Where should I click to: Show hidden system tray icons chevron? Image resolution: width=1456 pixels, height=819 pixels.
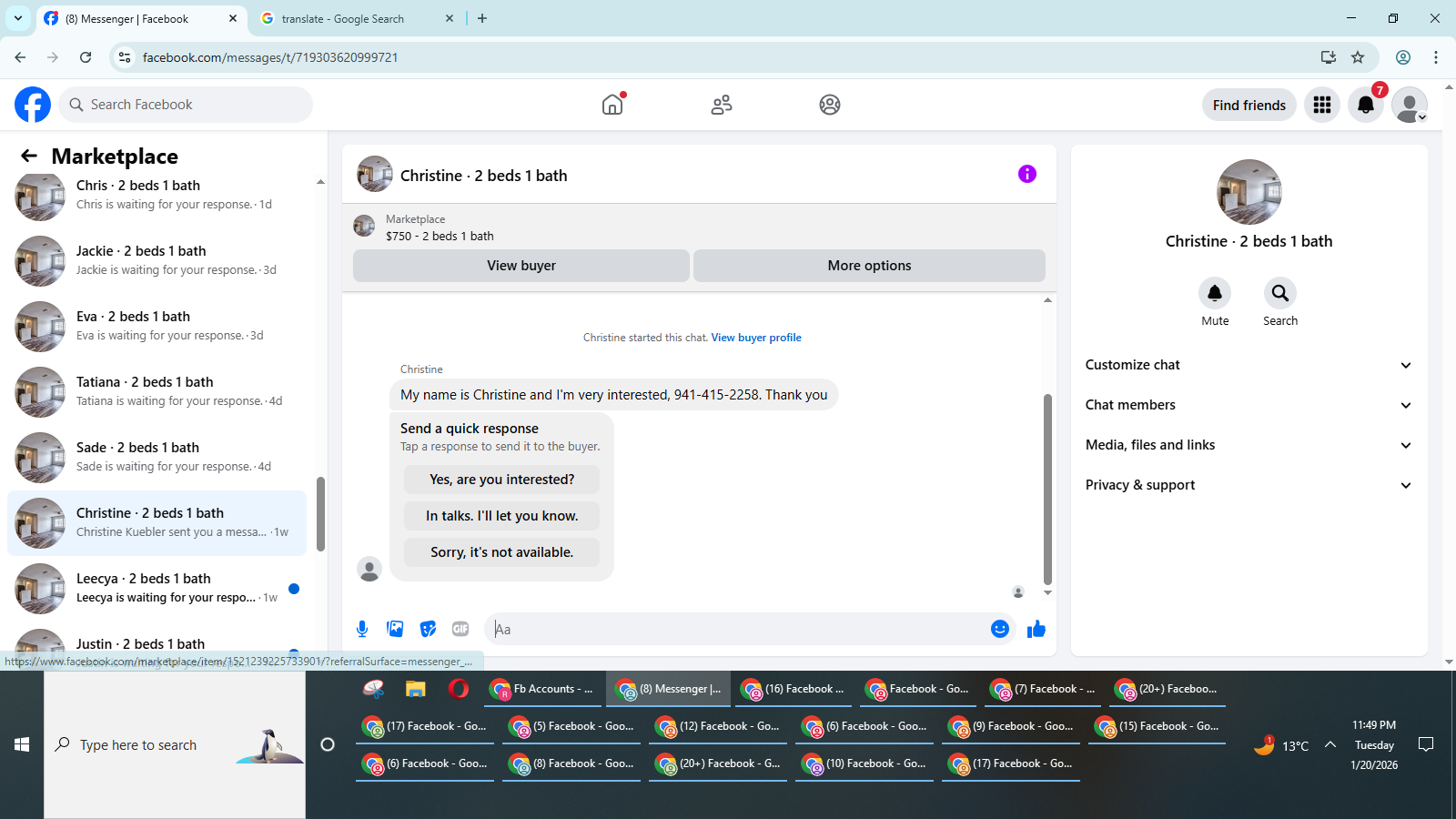pos(1330,744)
